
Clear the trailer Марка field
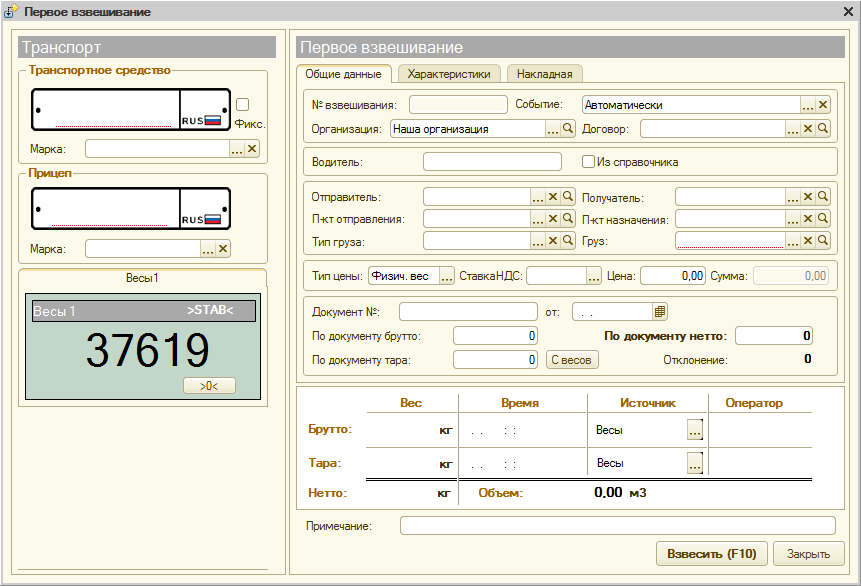(x=224, y=249)
